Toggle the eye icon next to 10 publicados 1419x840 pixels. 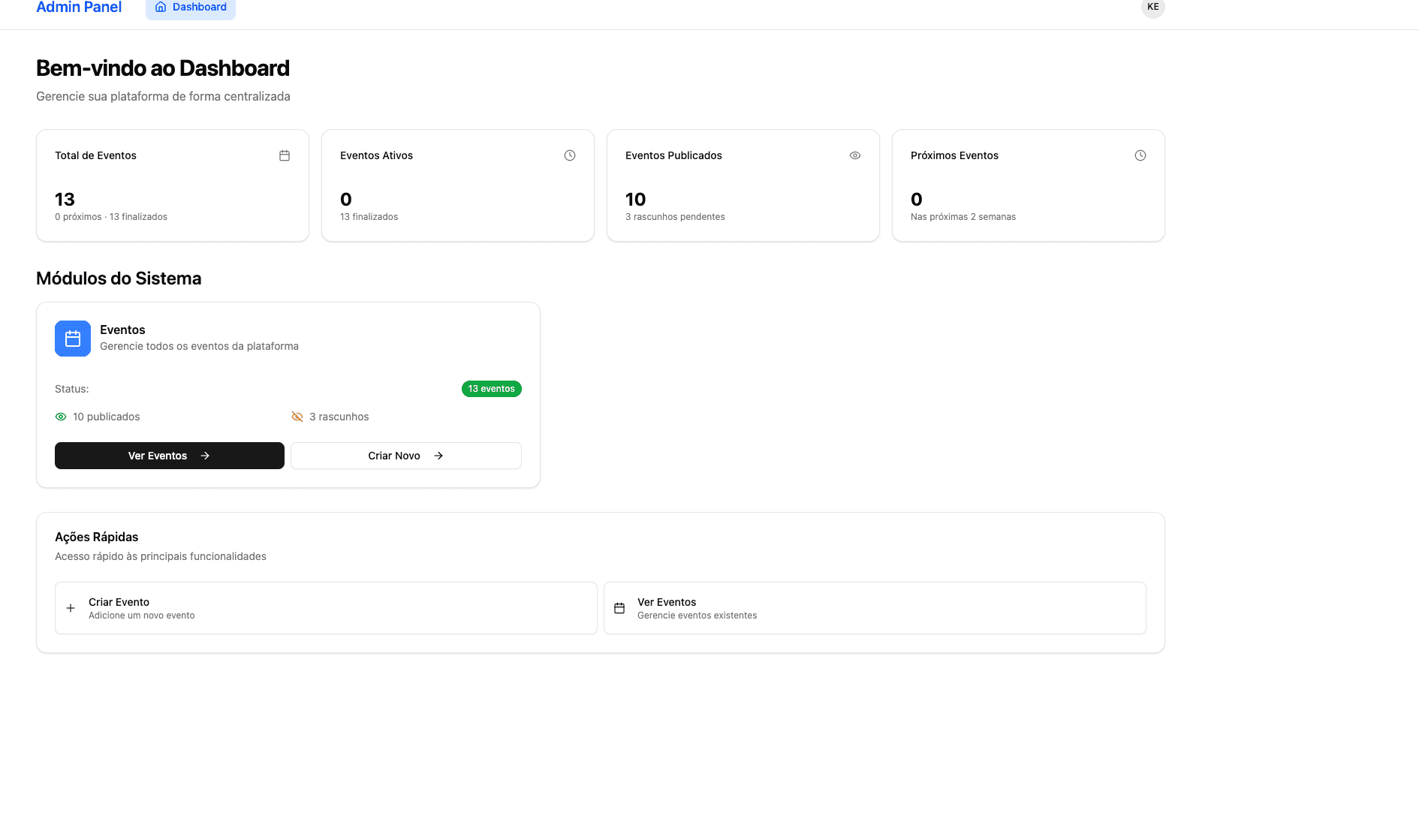click(61, 417)
